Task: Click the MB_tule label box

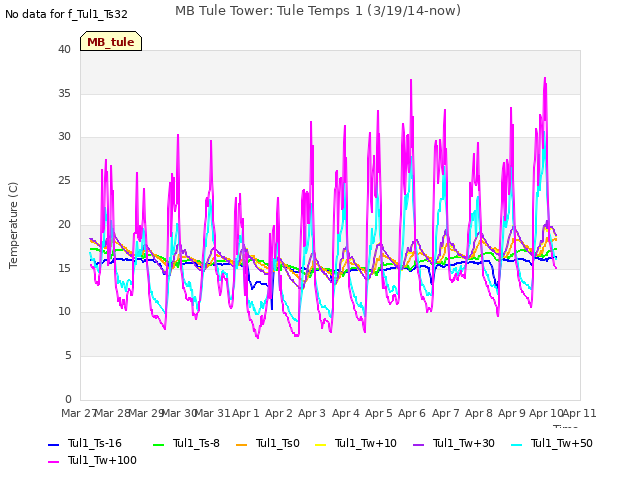Action: click(111, 41)
